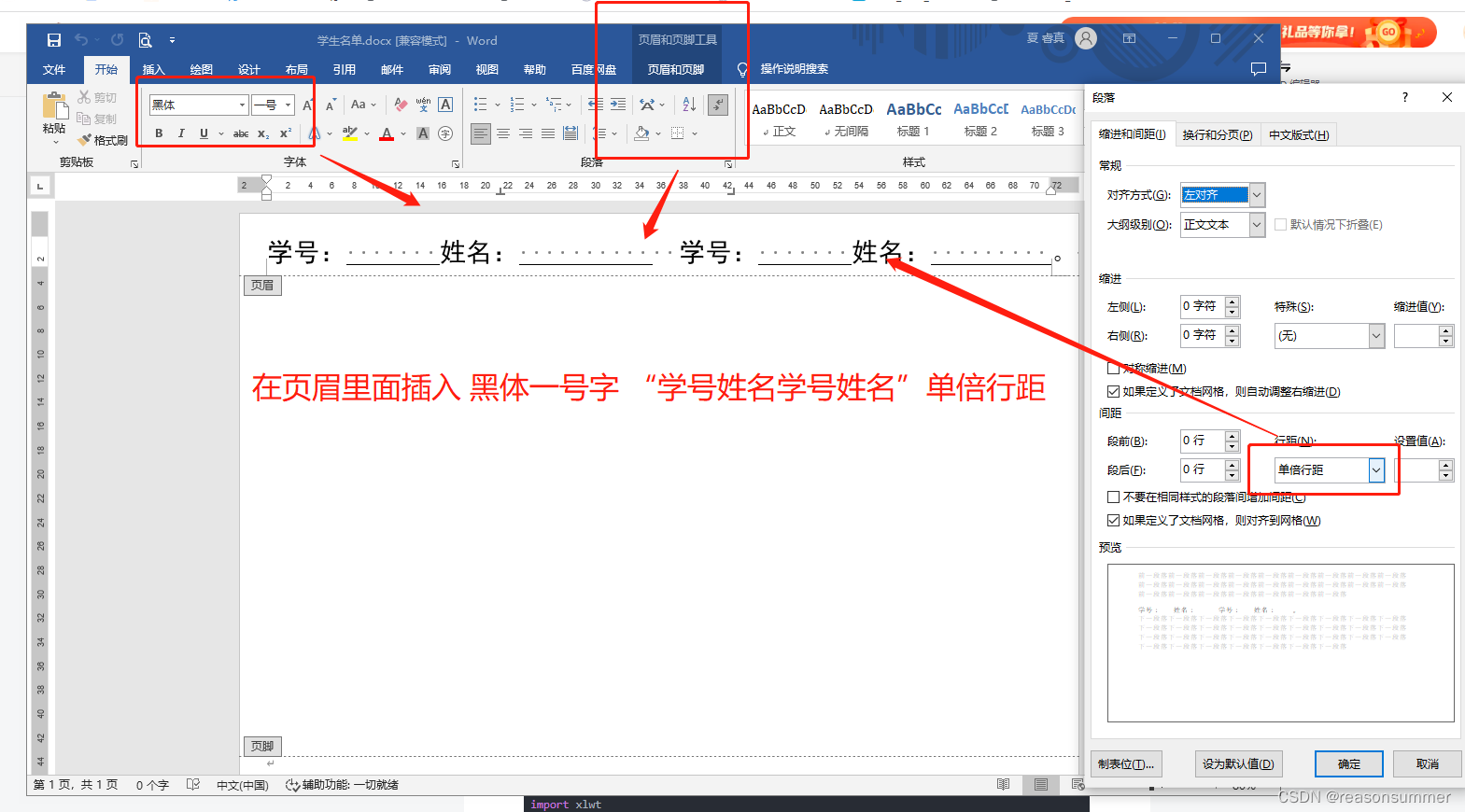This screenshot has width=1465, height=812.
Task: Click the 中文(中国) language status bar item
Action: (243, 785)
